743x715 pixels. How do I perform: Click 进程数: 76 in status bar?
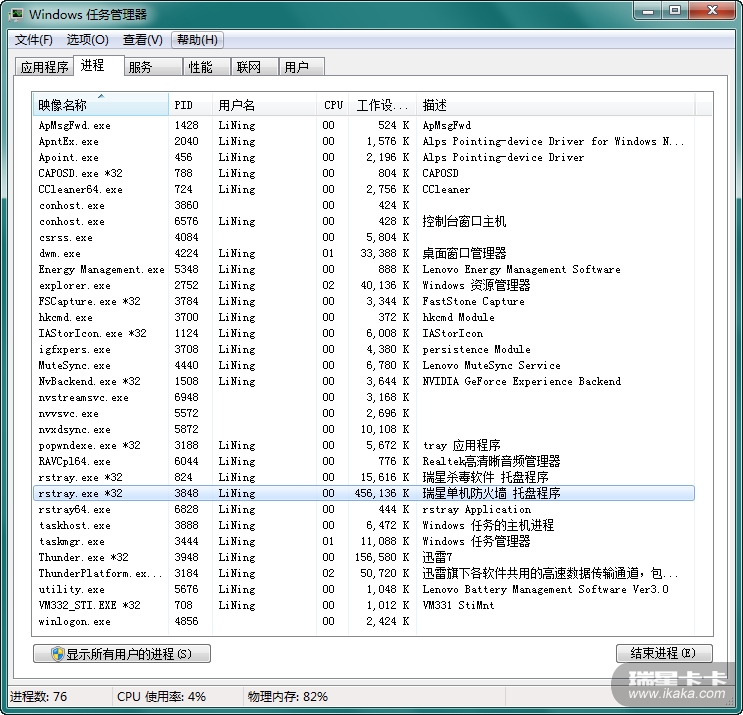(x=38, y=697)
